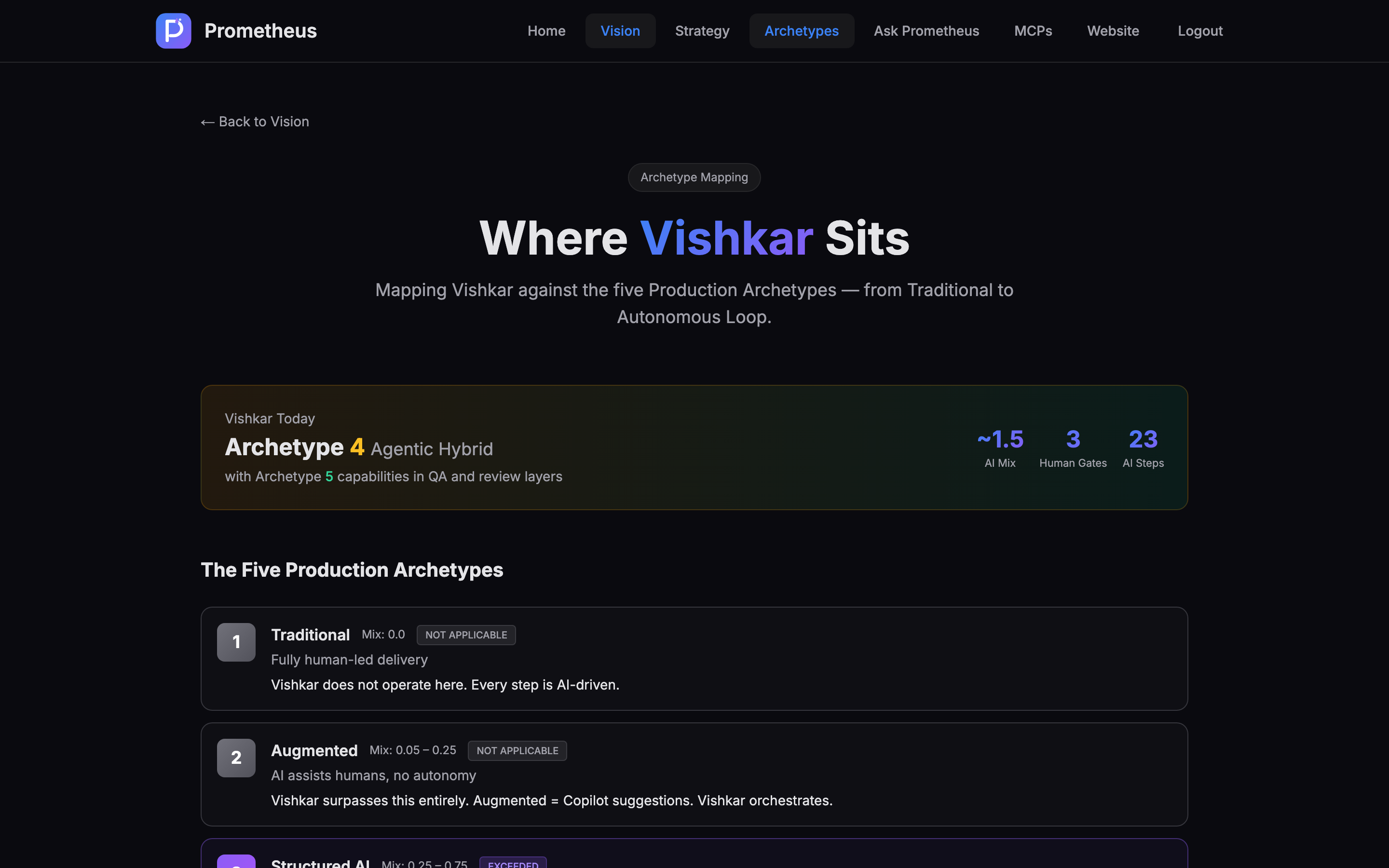The width and height of the screenshot is (1389, 868).
Task: Open the Augmented archetype card title
Action: click(x=314, y=750)
